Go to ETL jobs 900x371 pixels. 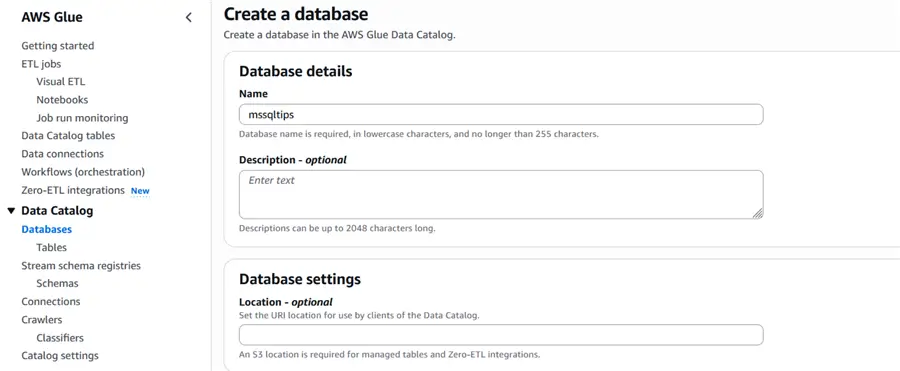[41, 64]
